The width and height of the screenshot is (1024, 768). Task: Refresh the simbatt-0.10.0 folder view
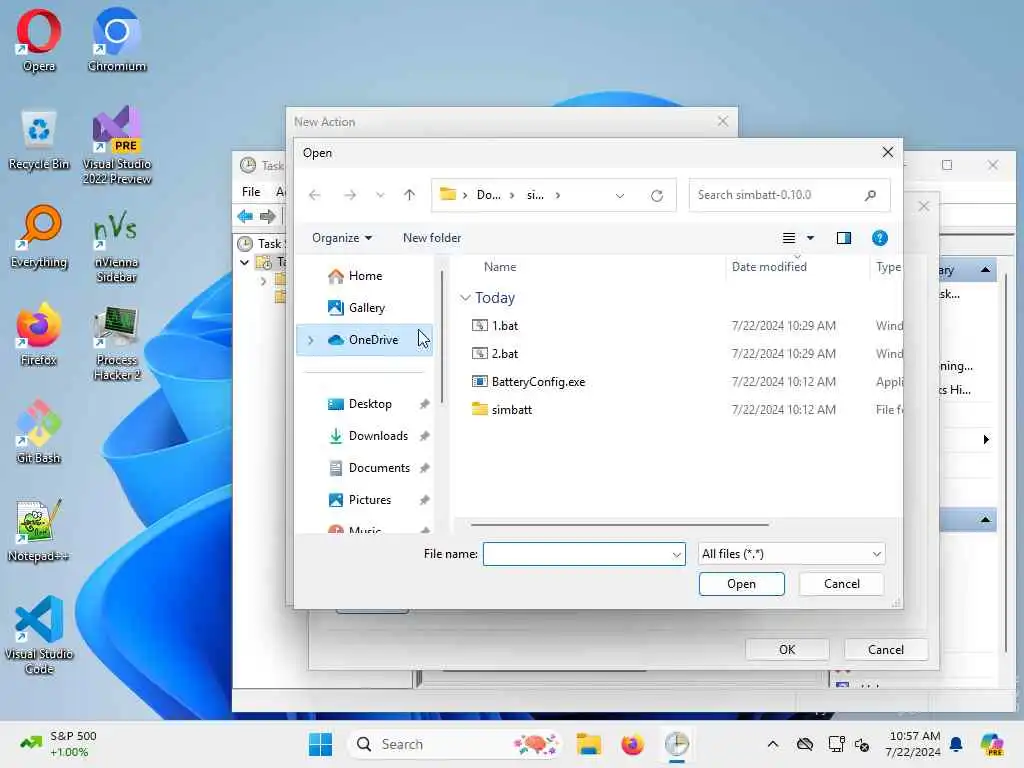coord(657,195)
